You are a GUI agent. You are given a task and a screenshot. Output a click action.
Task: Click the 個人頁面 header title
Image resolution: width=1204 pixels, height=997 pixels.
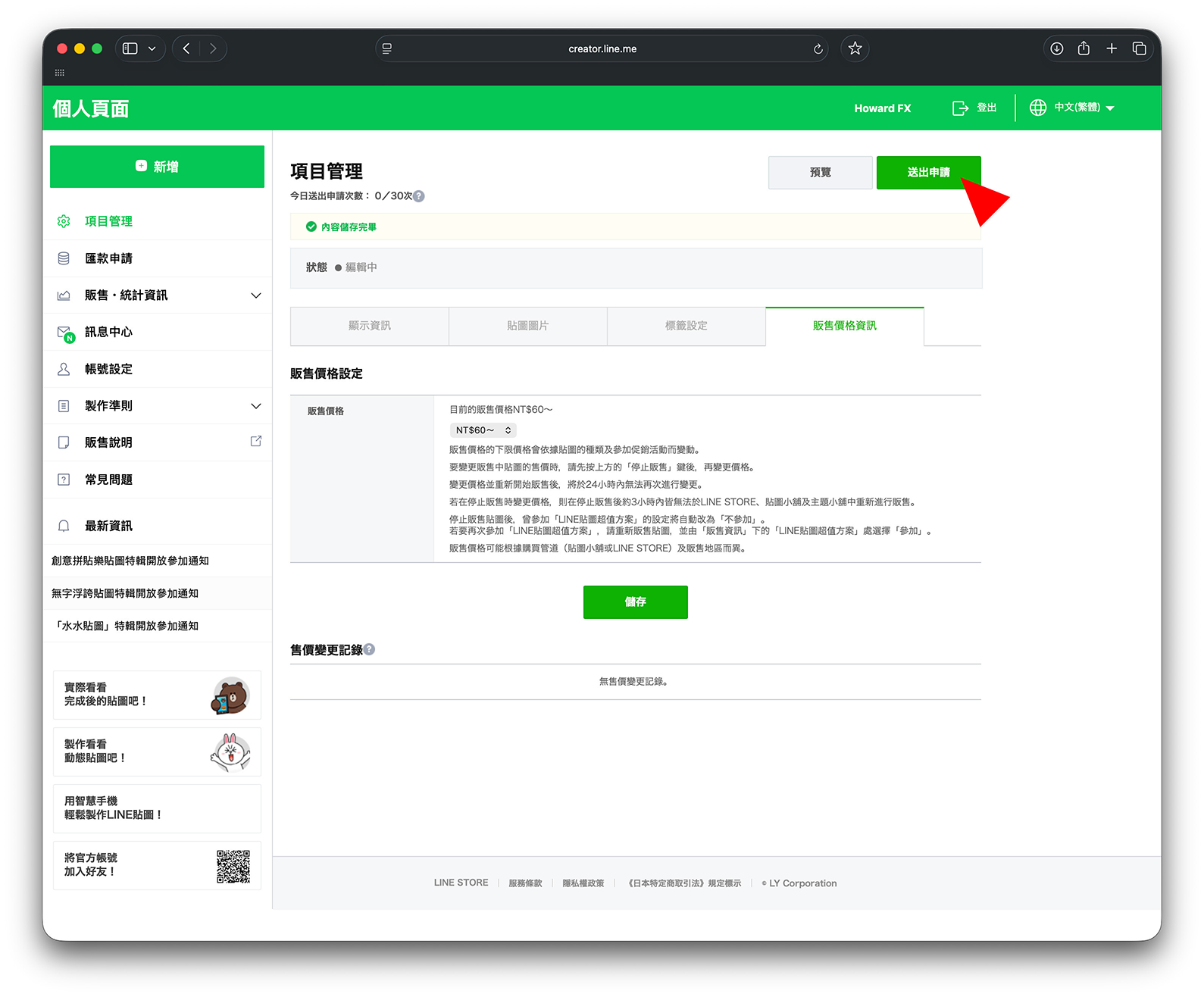coord(90,108)
